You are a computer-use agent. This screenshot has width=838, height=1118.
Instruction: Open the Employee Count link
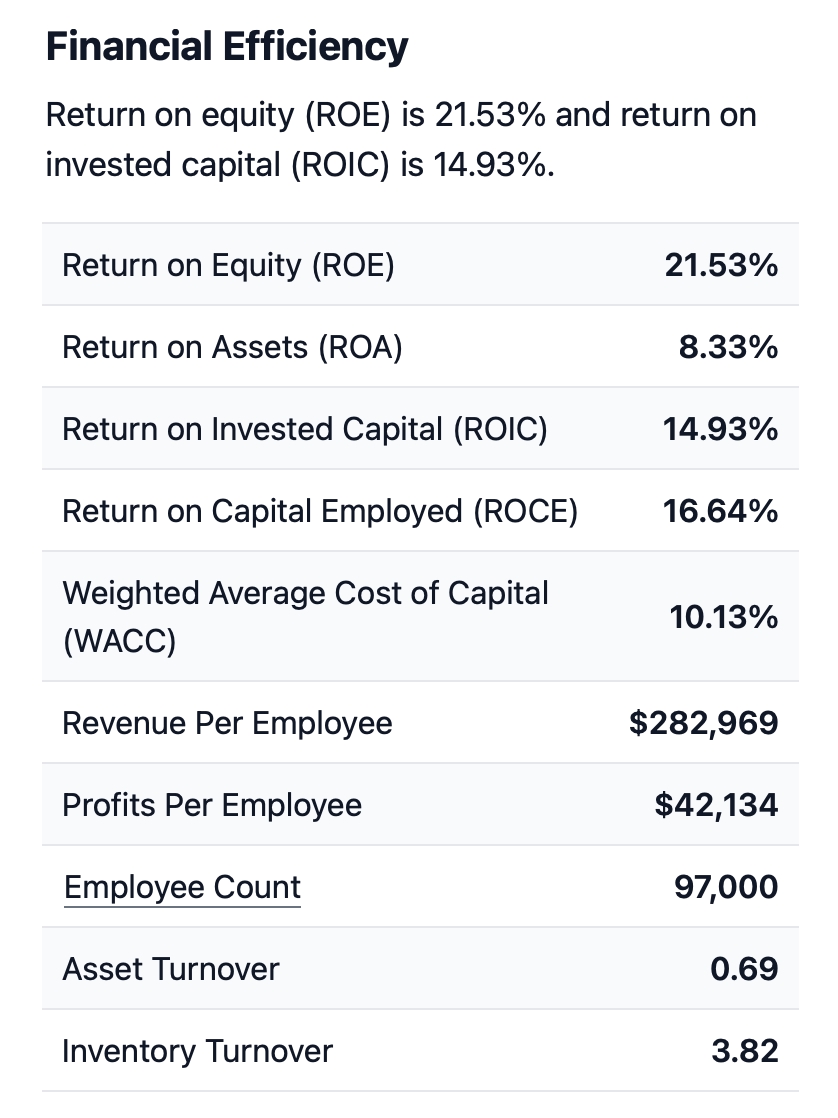tap(182, 887)
